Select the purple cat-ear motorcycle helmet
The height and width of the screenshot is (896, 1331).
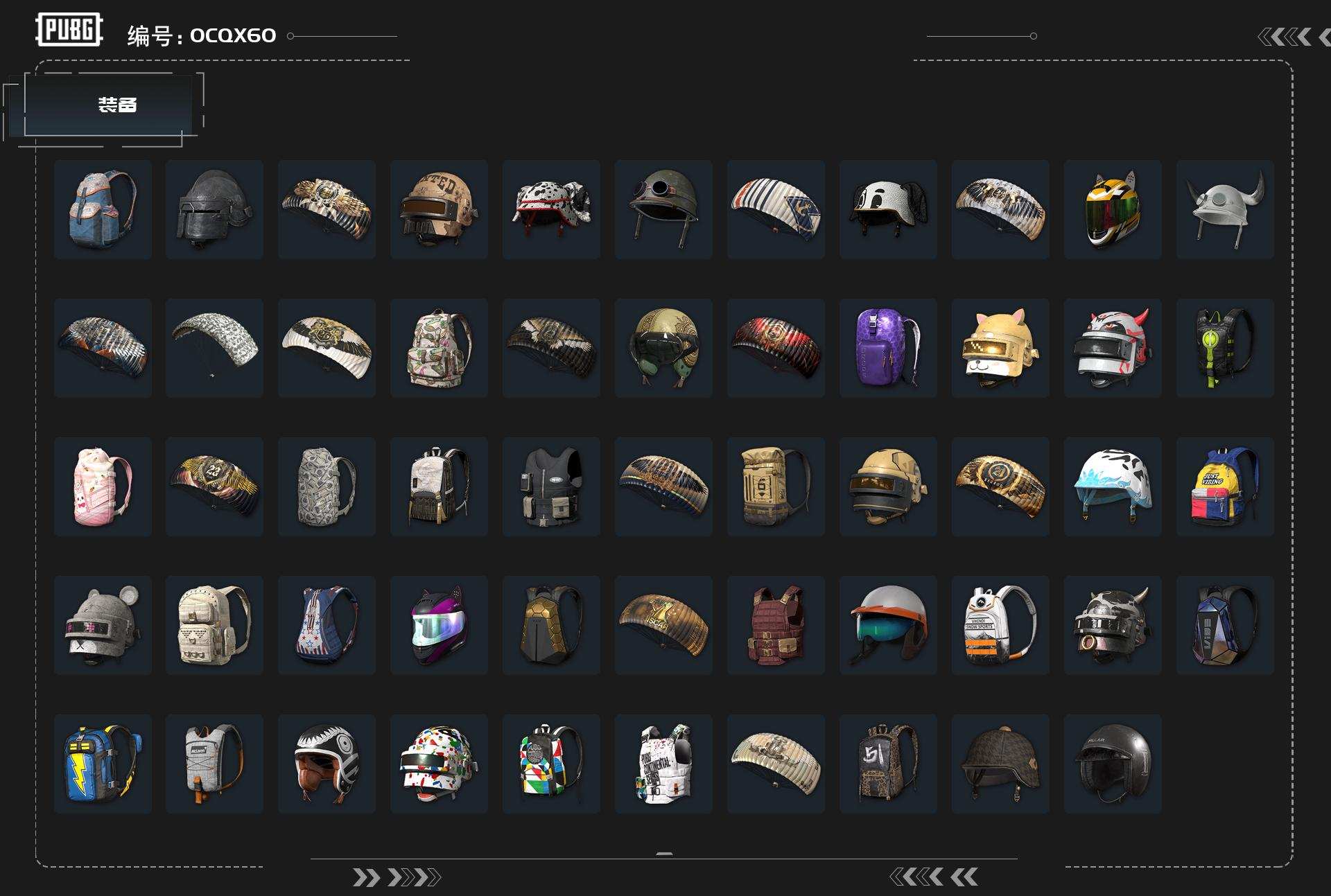pyautogui.click(x=440, y=625)
